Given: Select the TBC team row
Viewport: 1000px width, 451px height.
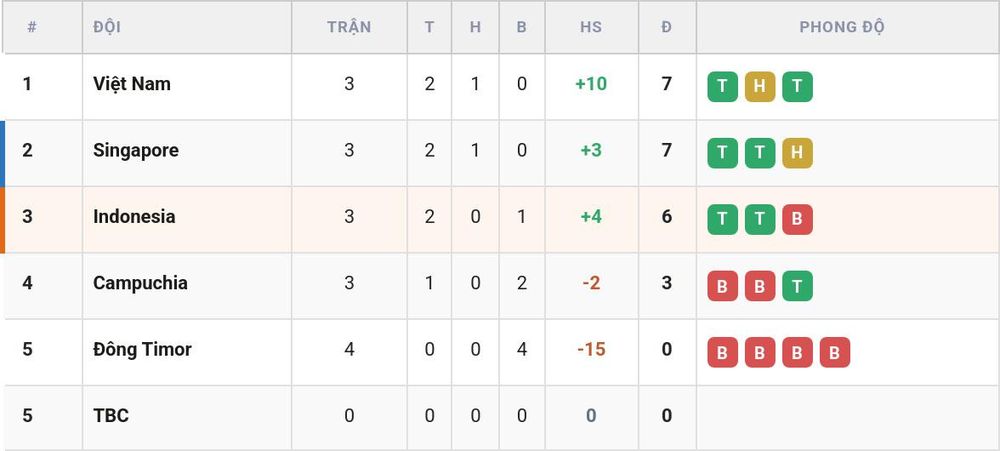Looking at the screenshot, I should (500, 416).
